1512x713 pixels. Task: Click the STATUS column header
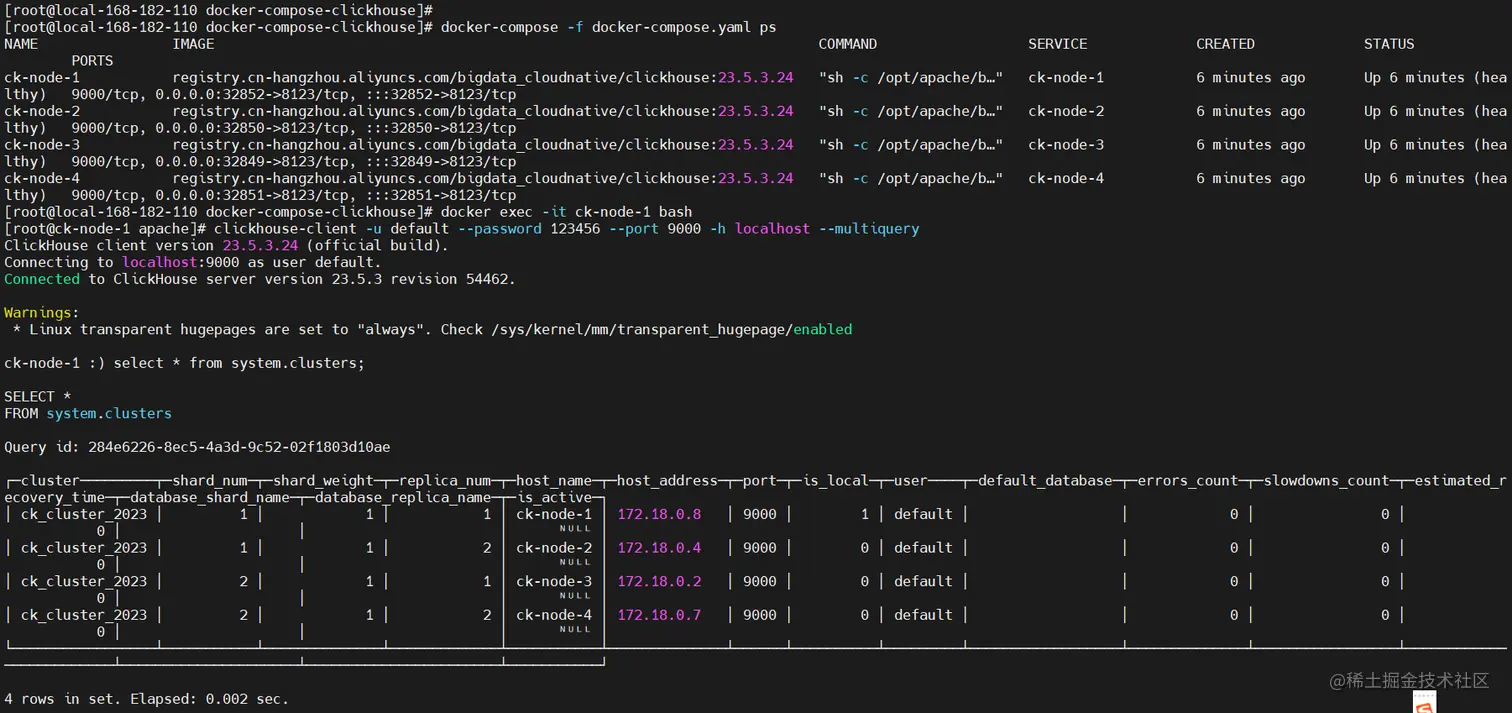pyautogui.click(x=1389, y=44)
